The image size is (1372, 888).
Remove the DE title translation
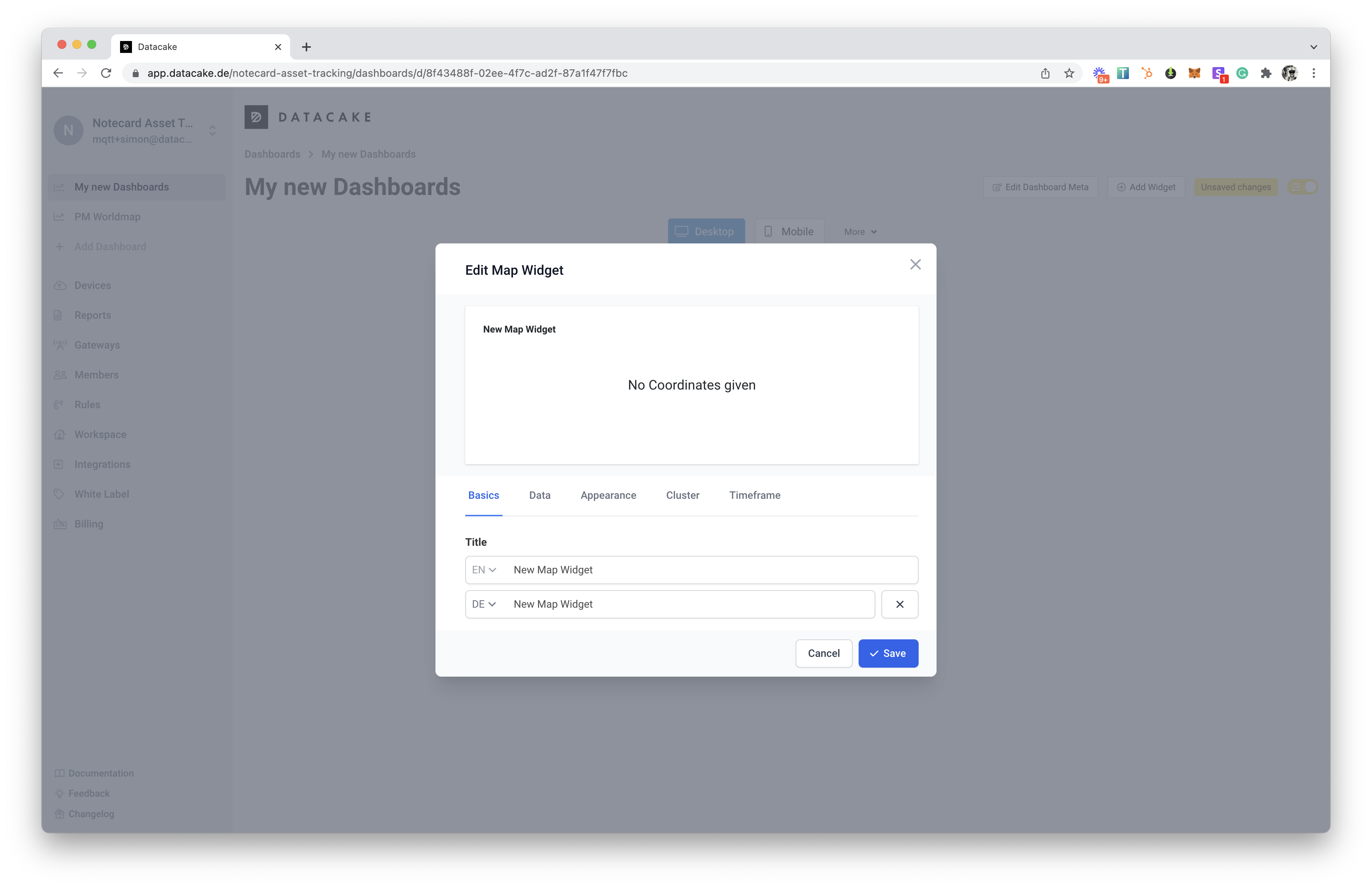[899, 604]
